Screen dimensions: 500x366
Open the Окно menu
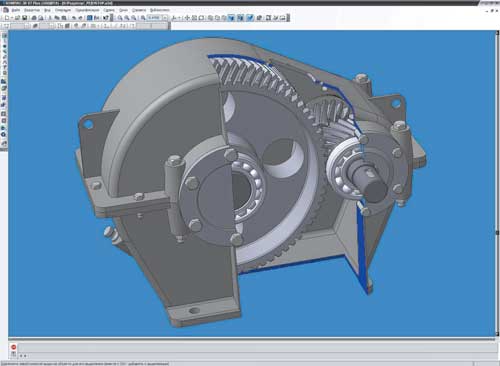[x=123, y=10]
